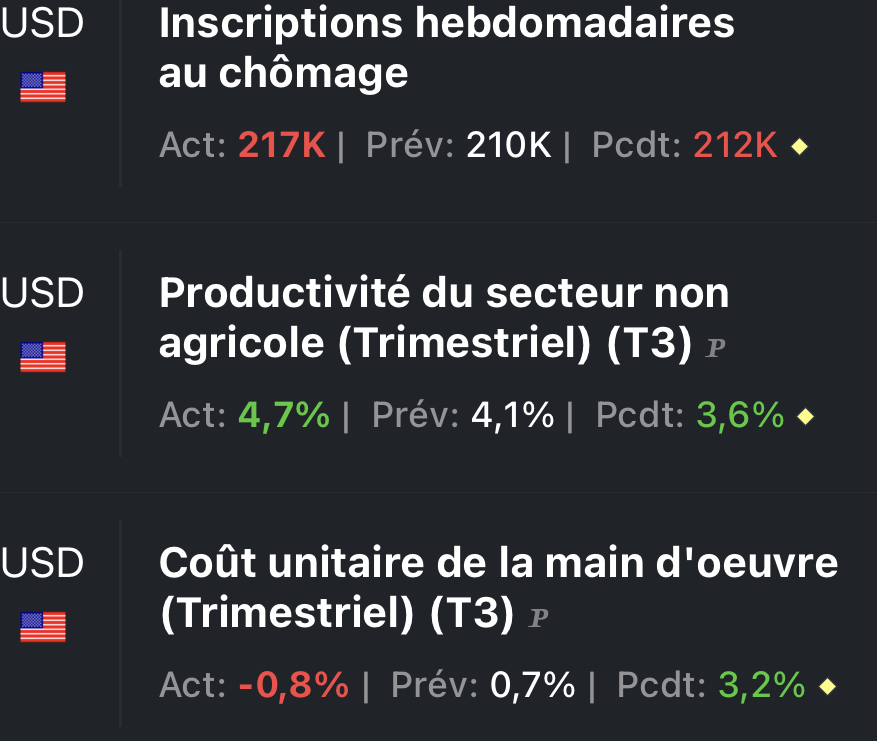The image size is (877, 741).
Task: Click the revised previous value 212K
Action: (735, 147)
